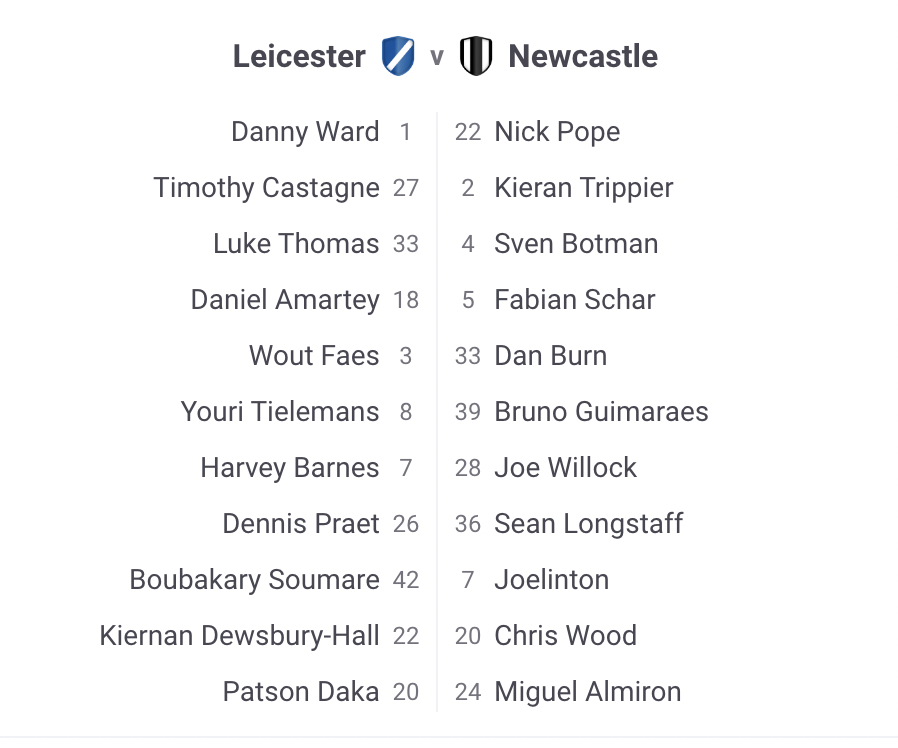Image resolution: width=898 pixels, height=748 pixels.
Task: Click the Leicester blue shield crest
Action: (398, 56)
